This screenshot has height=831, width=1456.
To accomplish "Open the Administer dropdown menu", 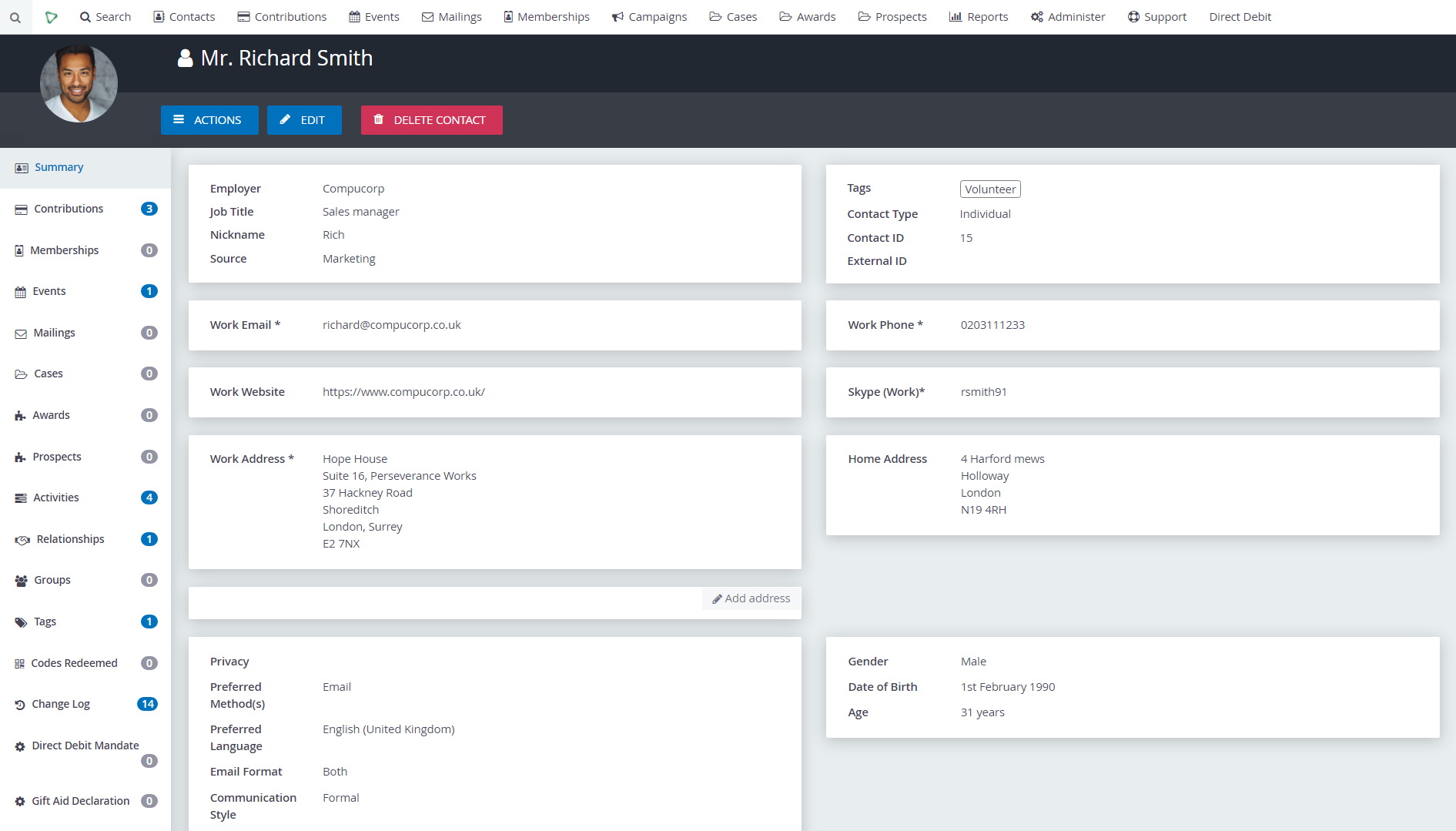I will pyautogui.click(x=1068, y=16).
